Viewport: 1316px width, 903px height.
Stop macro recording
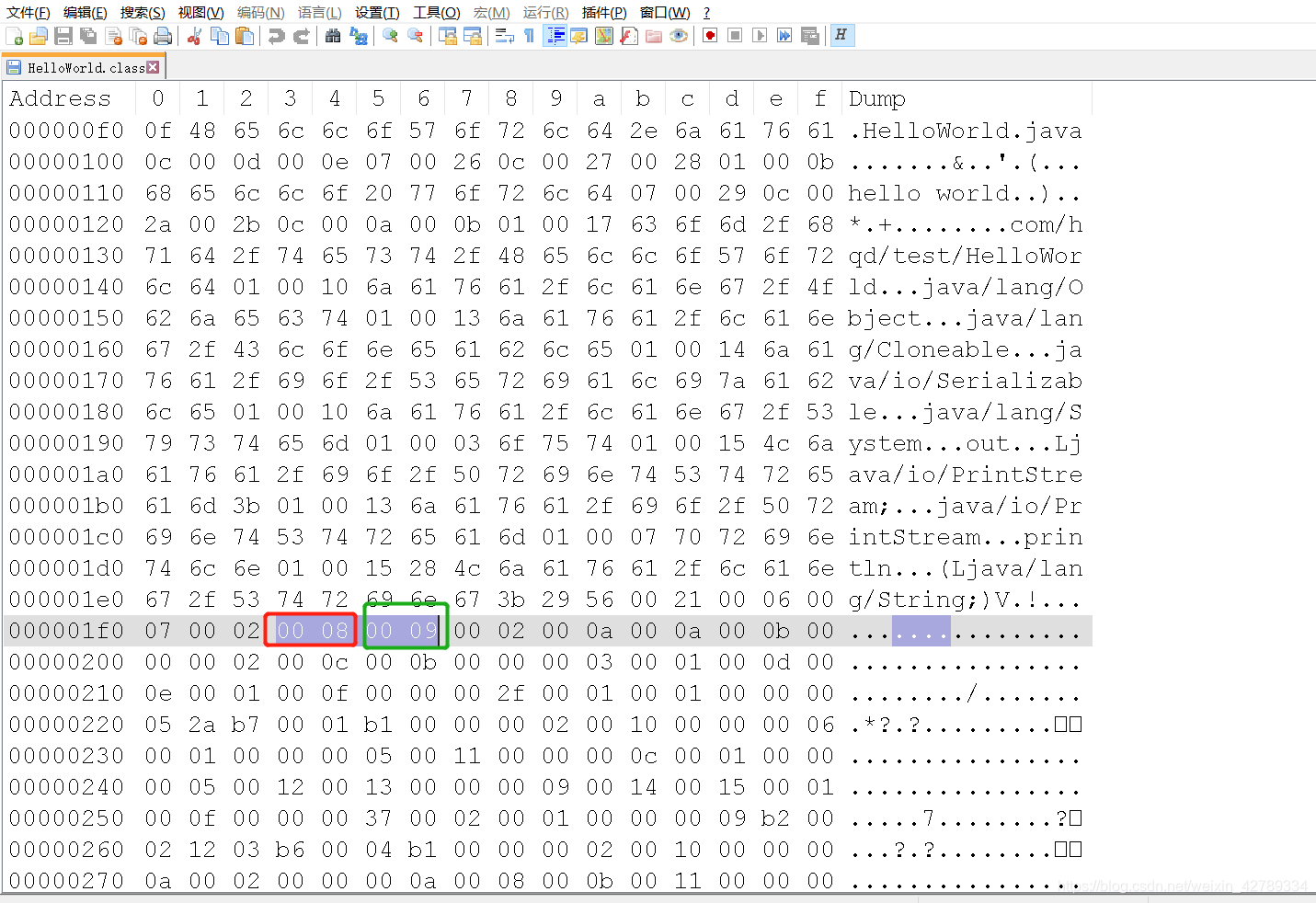coord(735,36)
